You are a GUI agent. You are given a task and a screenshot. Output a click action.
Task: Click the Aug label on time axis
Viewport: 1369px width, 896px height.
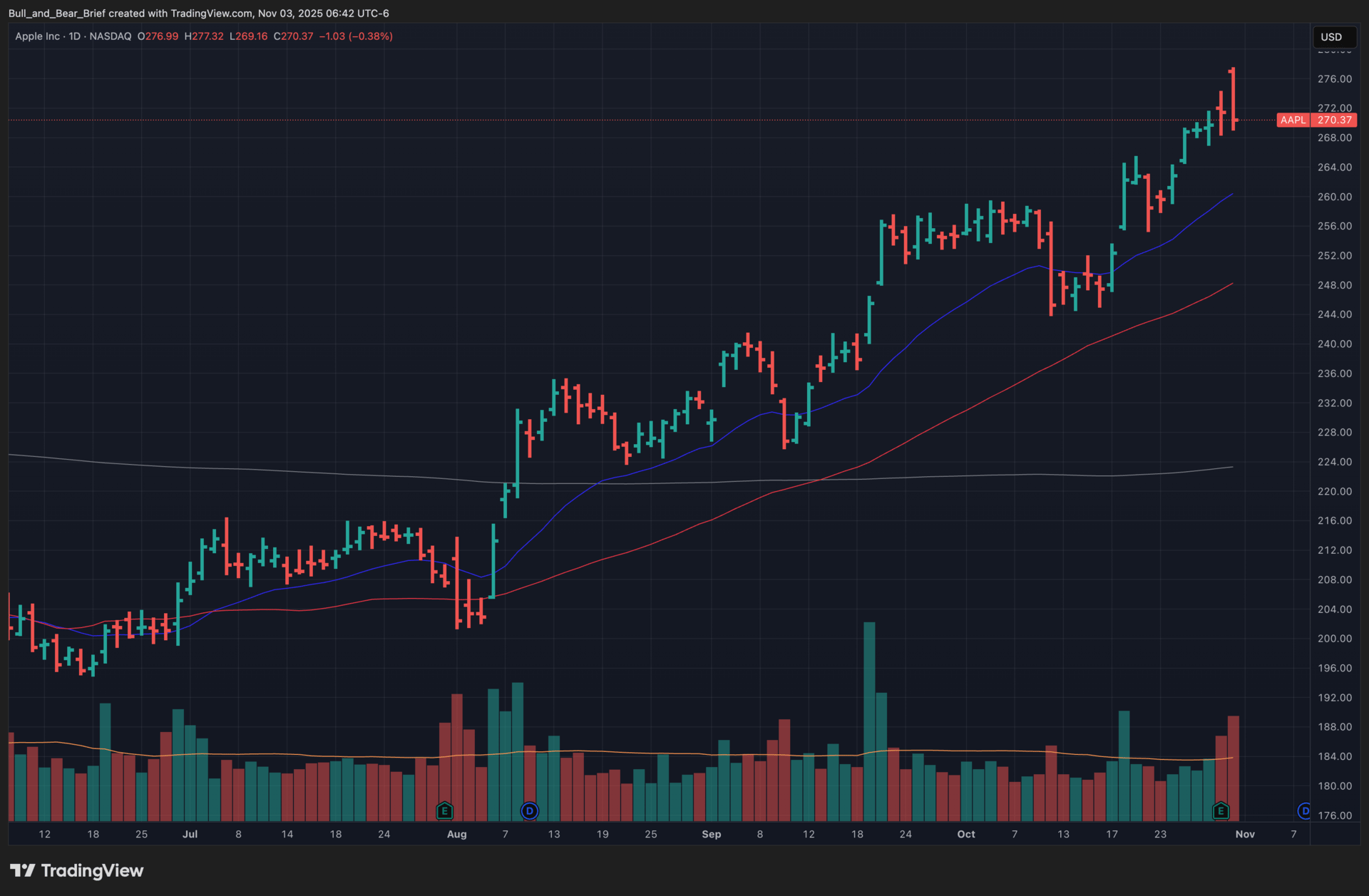456,834
